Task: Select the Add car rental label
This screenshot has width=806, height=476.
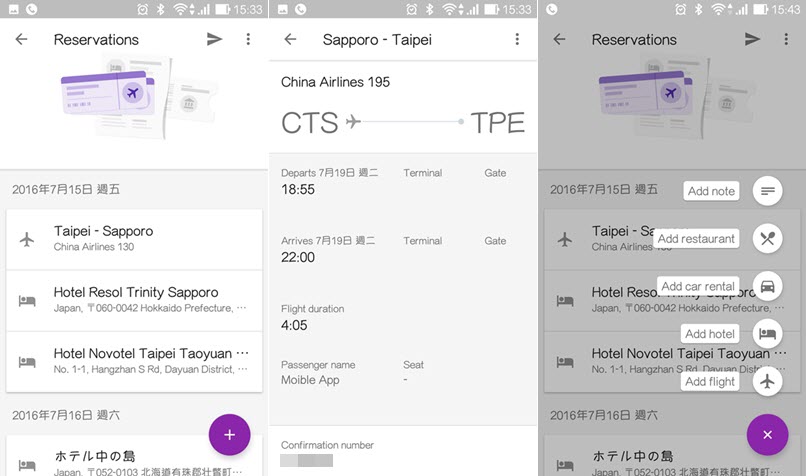Action: click(698, 286)
